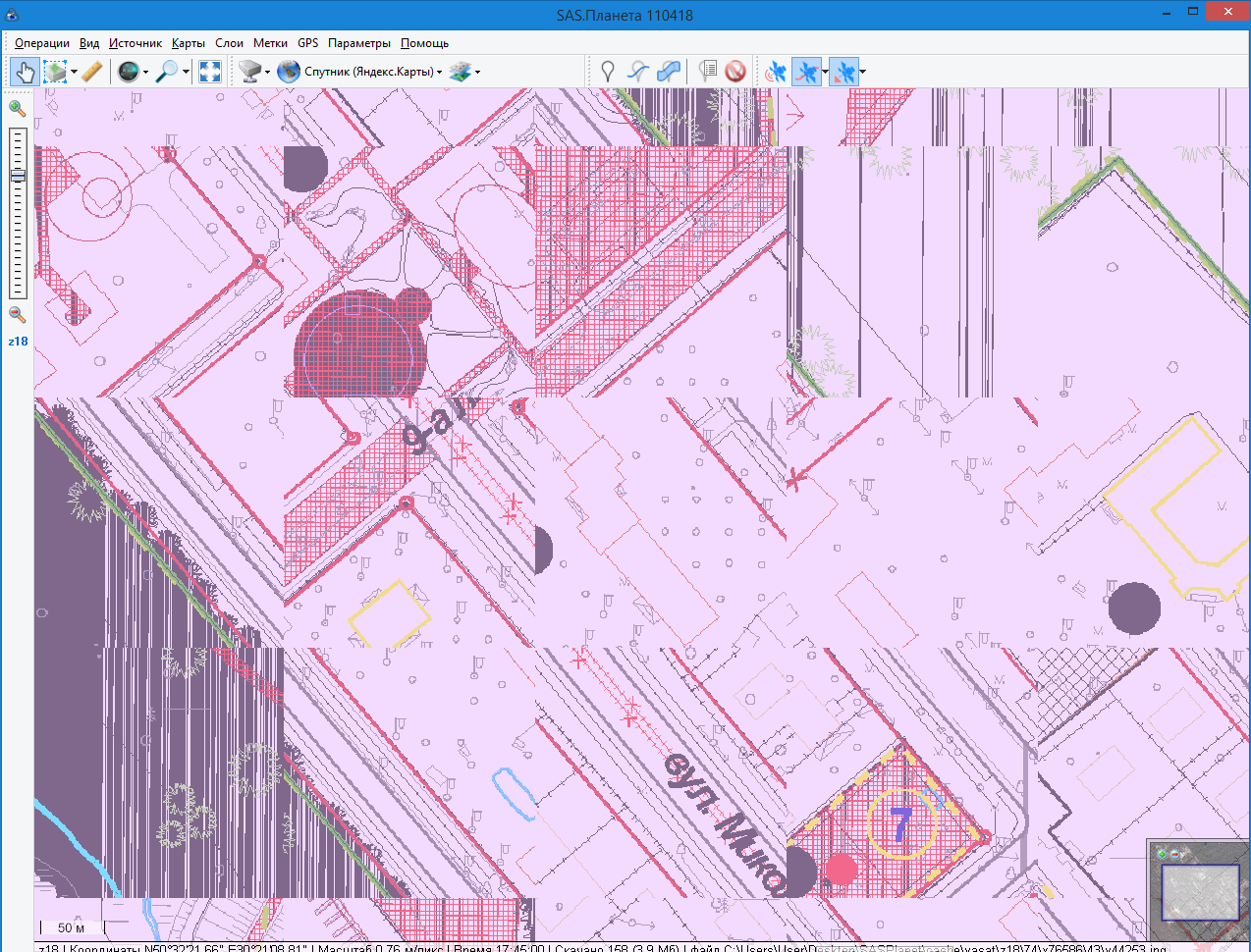Add a new path mark

(x=638, y=72)
